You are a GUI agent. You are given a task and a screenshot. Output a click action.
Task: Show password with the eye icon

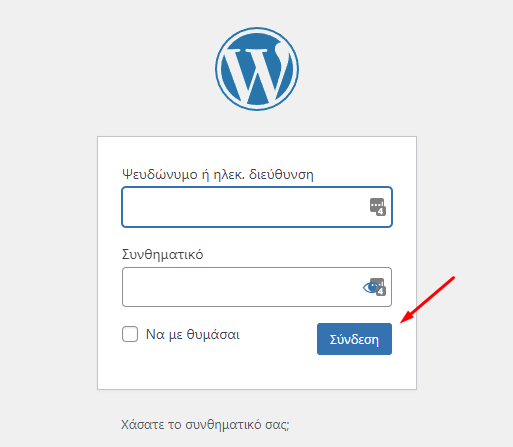(371, 287)
